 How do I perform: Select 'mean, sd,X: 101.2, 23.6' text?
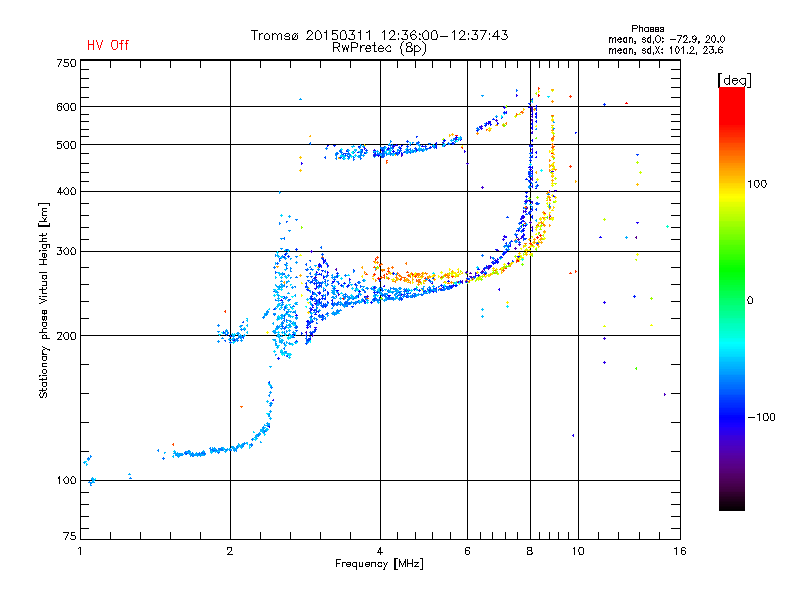665,50
